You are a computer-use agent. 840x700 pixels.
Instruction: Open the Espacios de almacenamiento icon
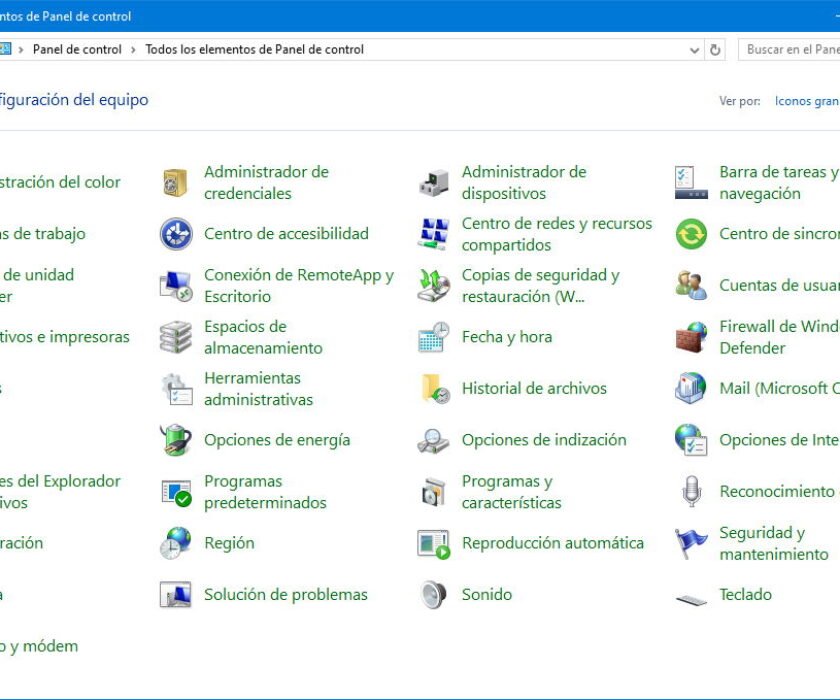(x=176, y=337)
